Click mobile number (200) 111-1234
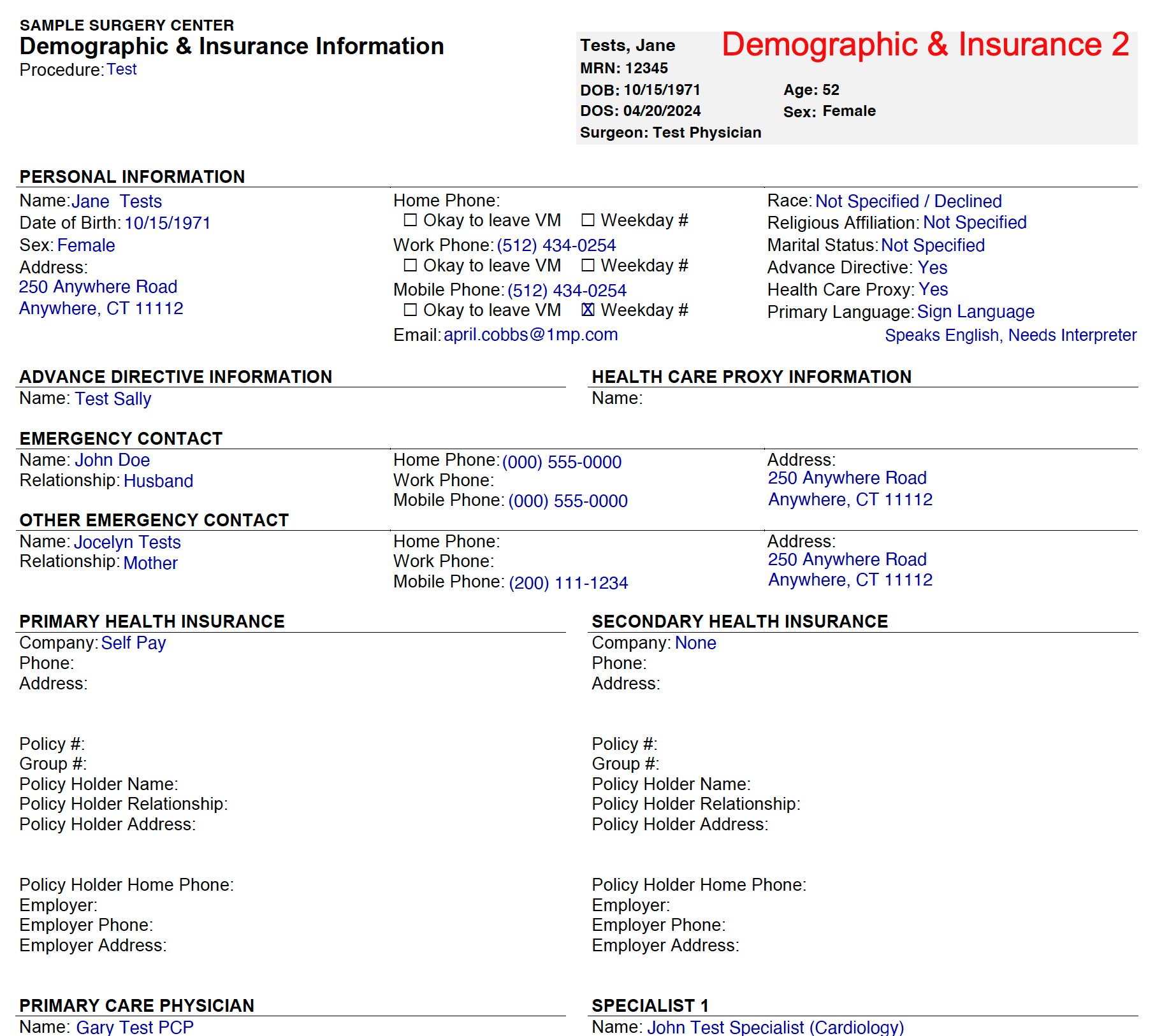The height and width of the screenshot is (1036, 1155). coord(568,583)
